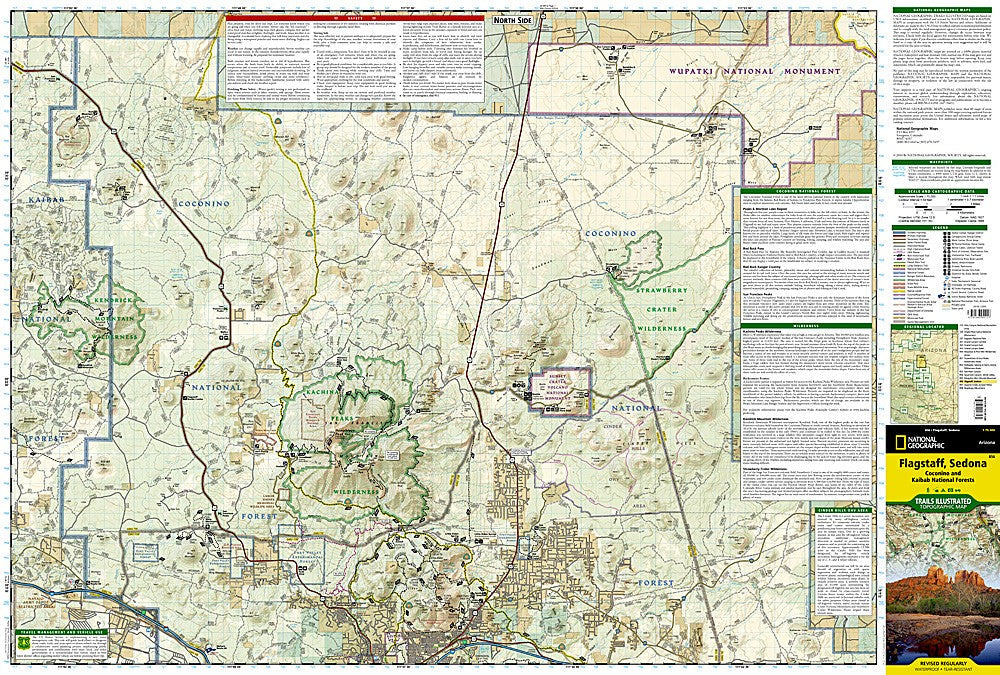Viewport: 1000px width, 675px height.
Task: Click the Flagstaff, Sedona cover title
Action: 941,464
